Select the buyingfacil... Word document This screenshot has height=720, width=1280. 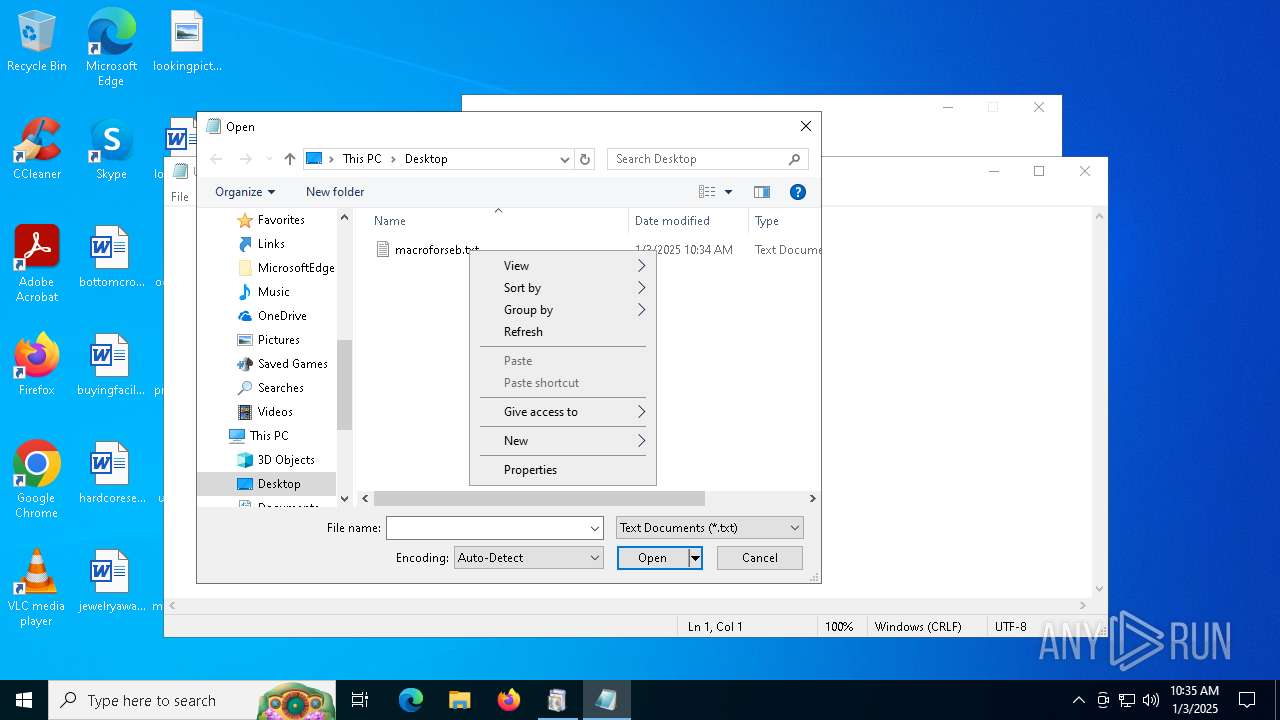pos(111,366)
